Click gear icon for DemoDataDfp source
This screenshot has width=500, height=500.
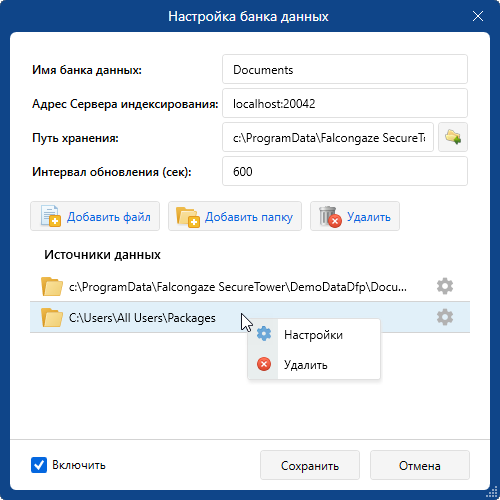pos(445,286)
